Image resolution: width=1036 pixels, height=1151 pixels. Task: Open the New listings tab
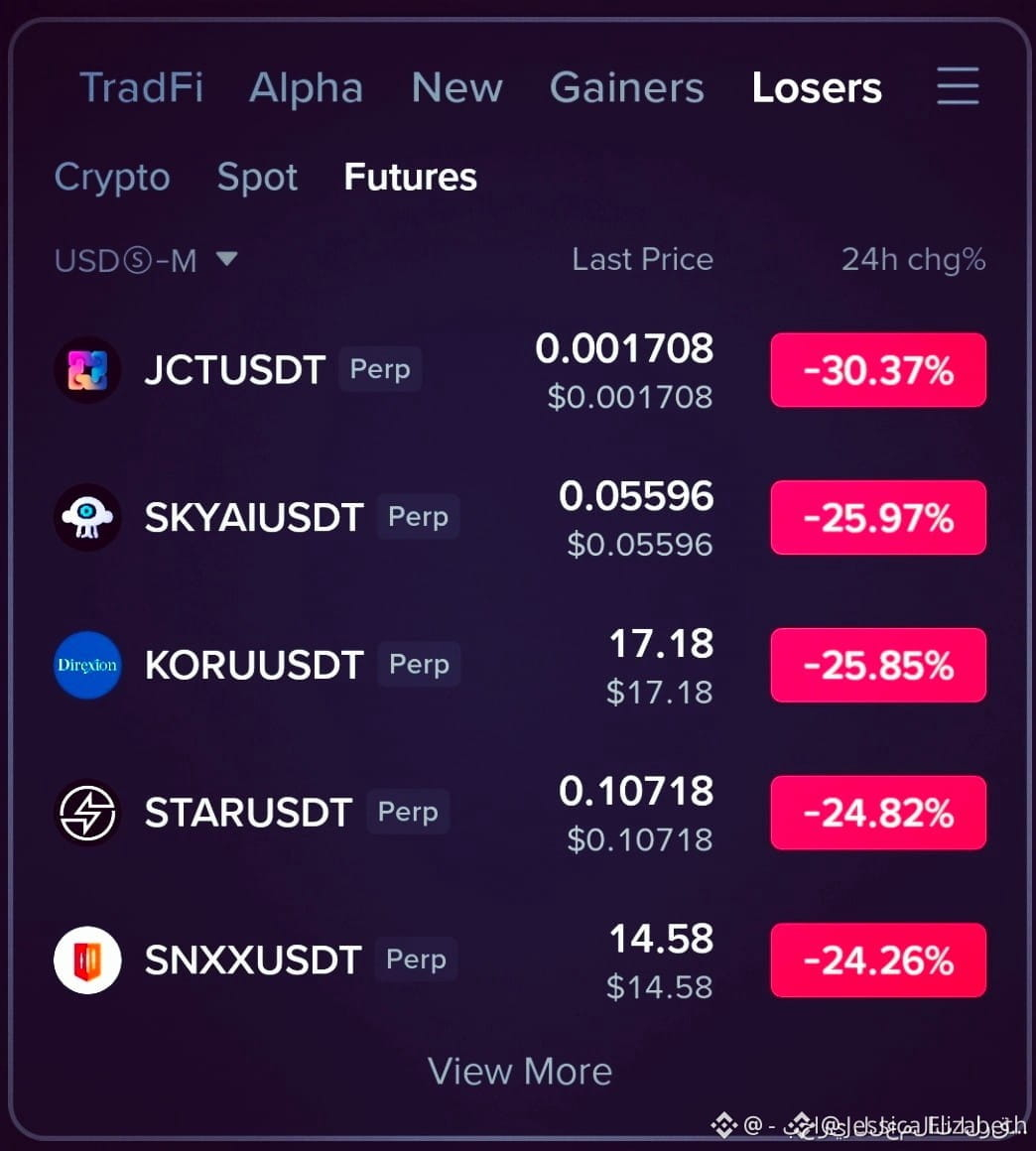(x=456, y=87)
